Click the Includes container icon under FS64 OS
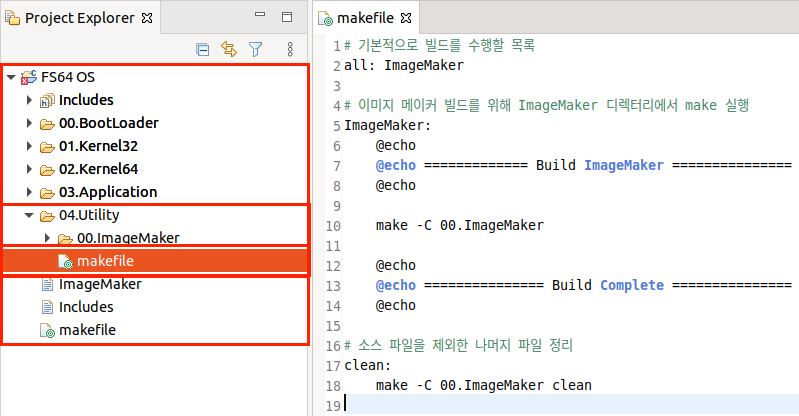This screenshot has height=416, width=799. [x=47, y=100]
